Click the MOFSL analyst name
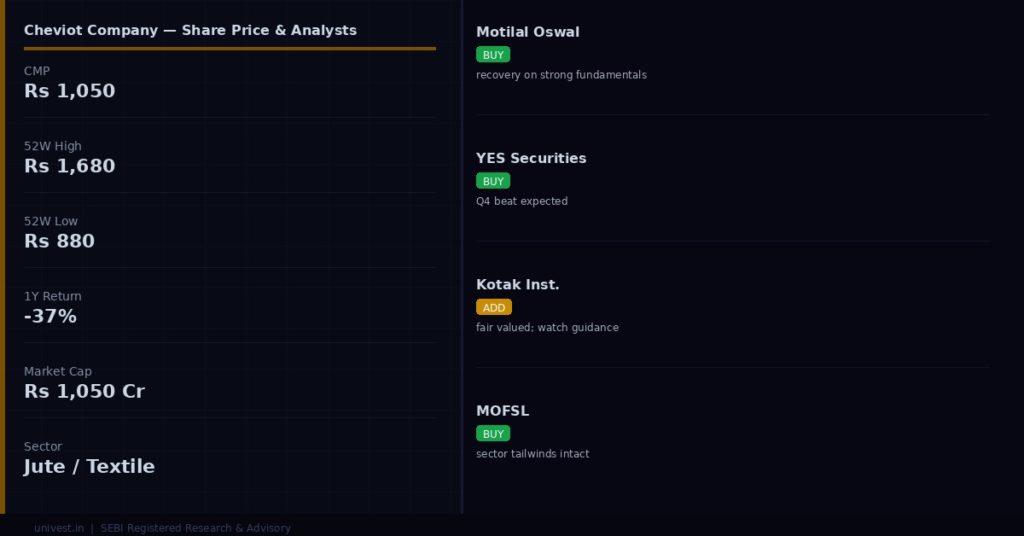1024x536 pixels. (x=502, y=411)
